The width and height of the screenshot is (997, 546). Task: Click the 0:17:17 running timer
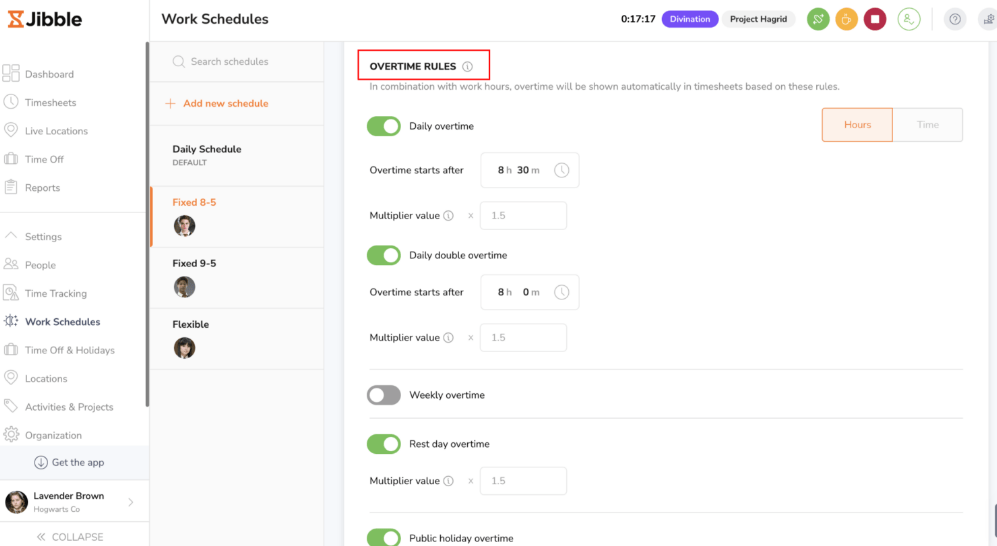coord(638,19)
